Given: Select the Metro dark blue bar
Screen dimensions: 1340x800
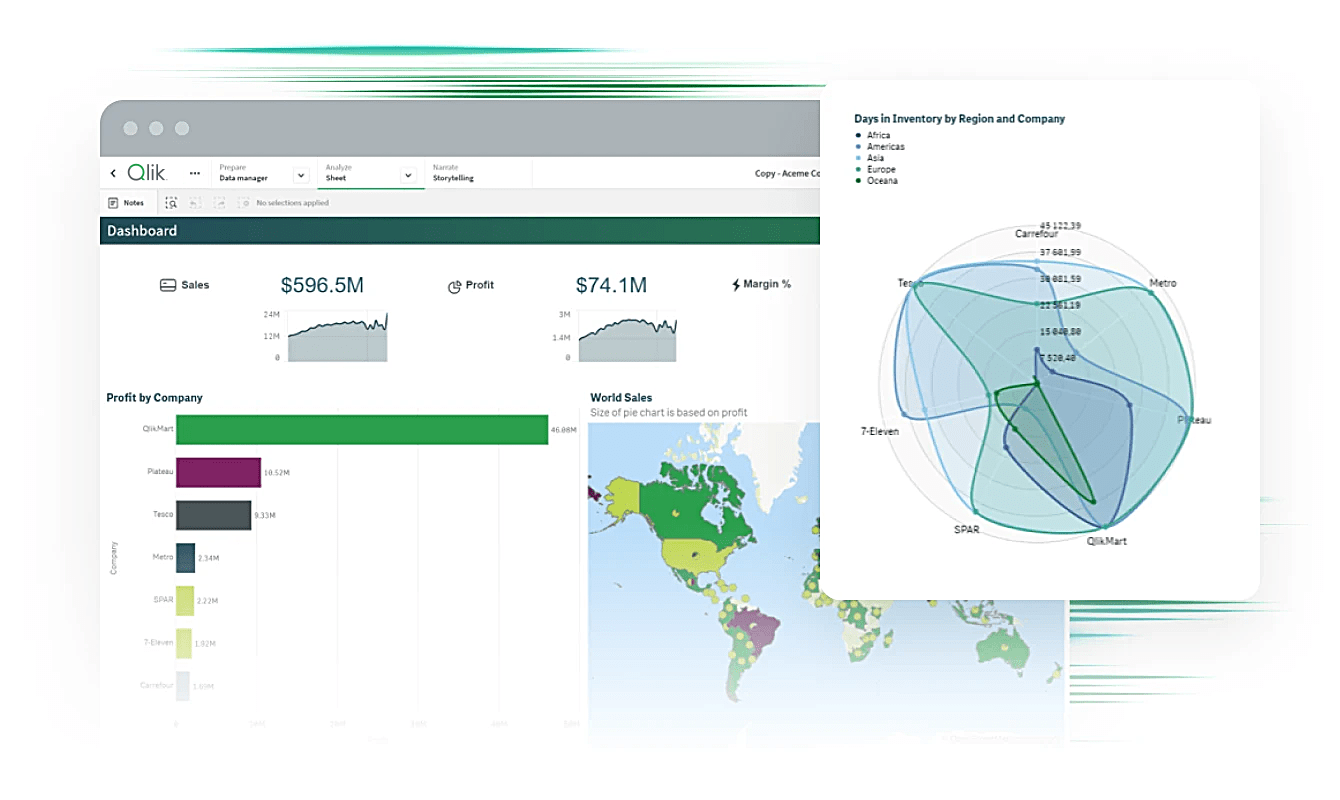Looking at the screenshot, I should click(185, 558).
